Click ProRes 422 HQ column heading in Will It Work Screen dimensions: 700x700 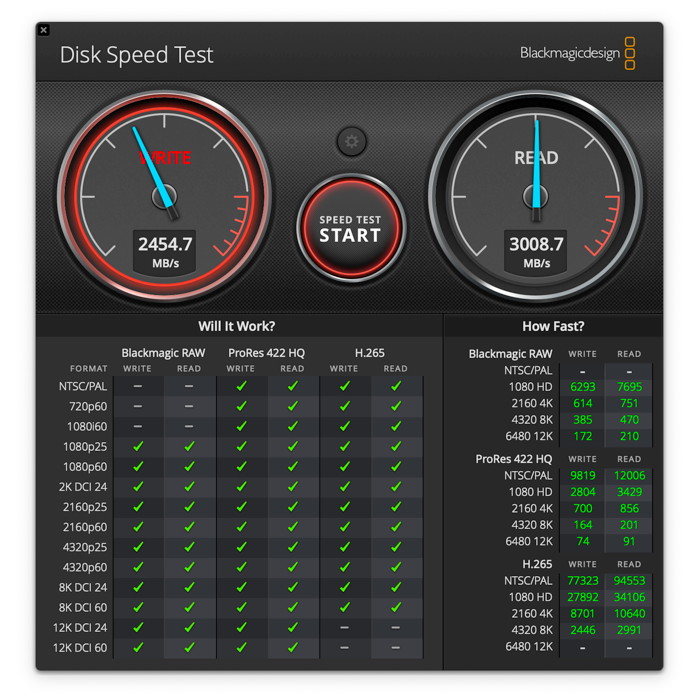(x=267, y=353)
